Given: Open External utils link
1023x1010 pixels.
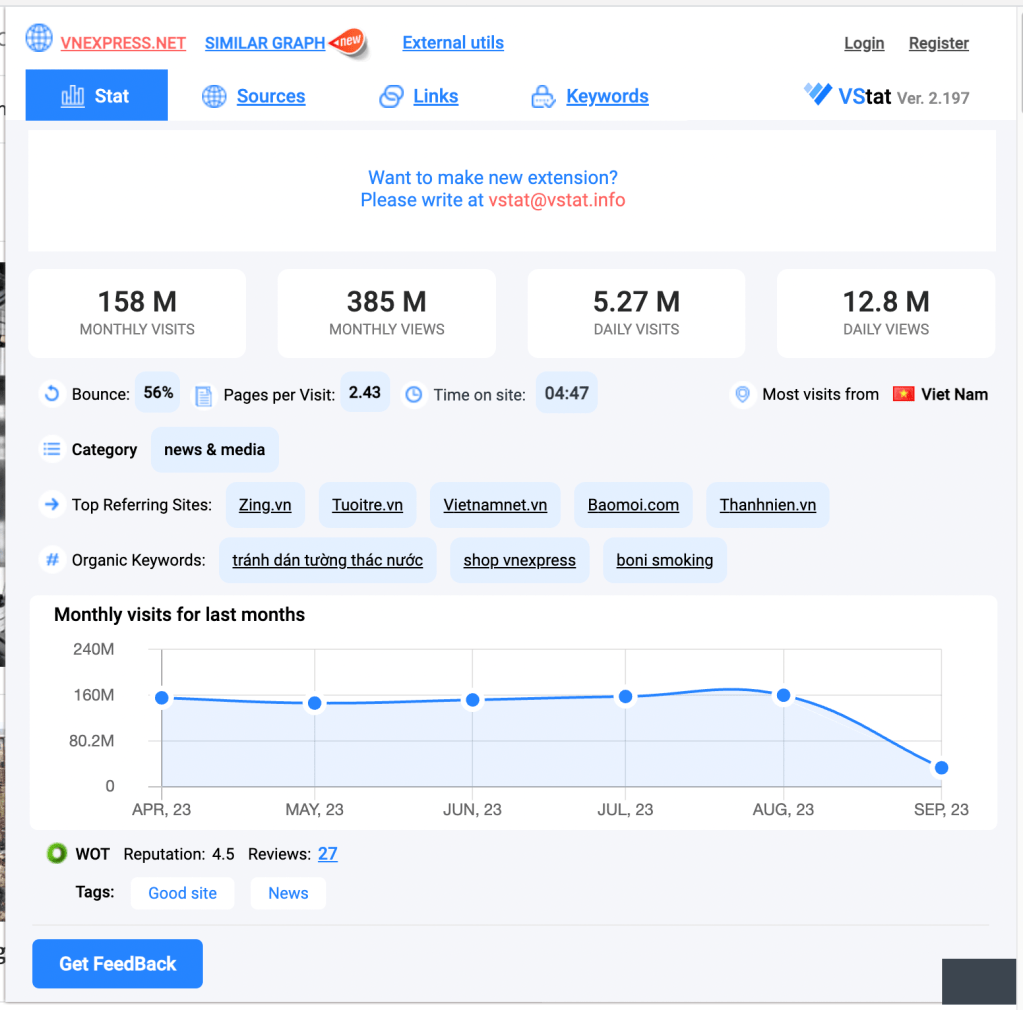Looking at the screenshot, I should 453,42.
